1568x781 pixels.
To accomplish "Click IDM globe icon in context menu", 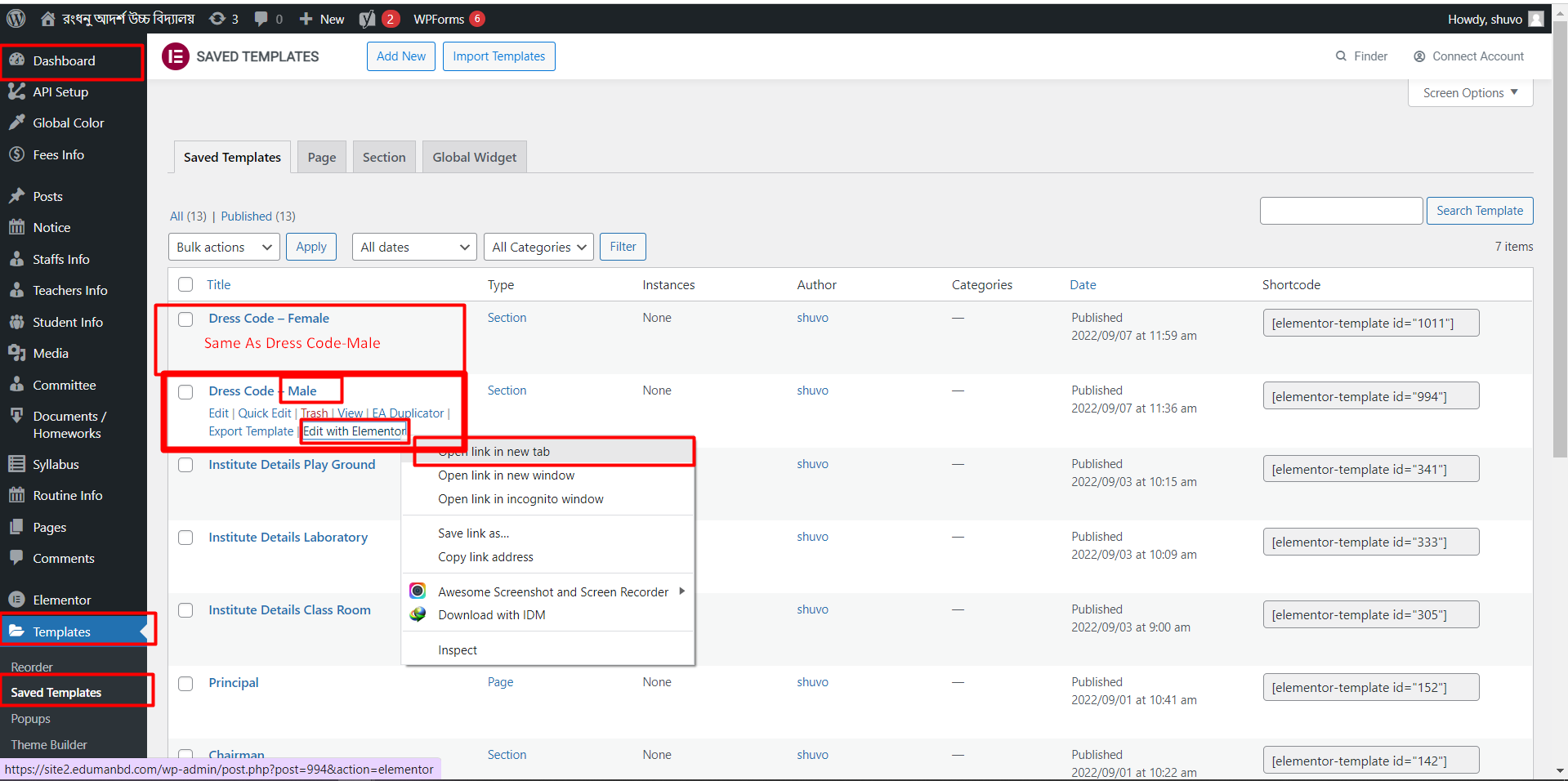I will (418, 614).
